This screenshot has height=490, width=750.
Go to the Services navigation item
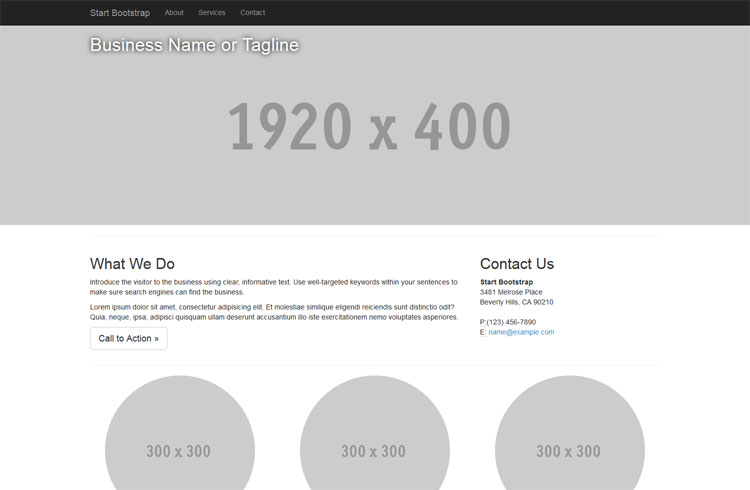pos(212,13)
